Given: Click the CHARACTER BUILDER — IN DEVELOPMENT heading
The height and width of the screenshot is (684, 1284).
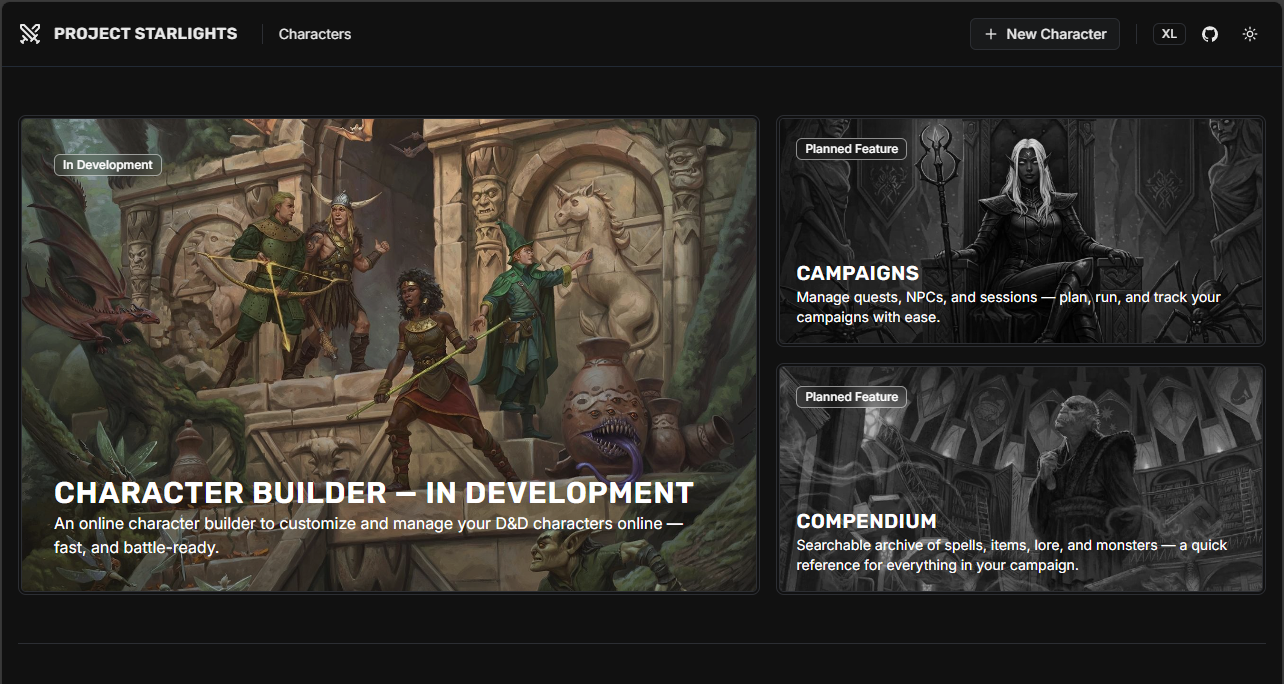Looking at the screenshot, I should 374,493.
